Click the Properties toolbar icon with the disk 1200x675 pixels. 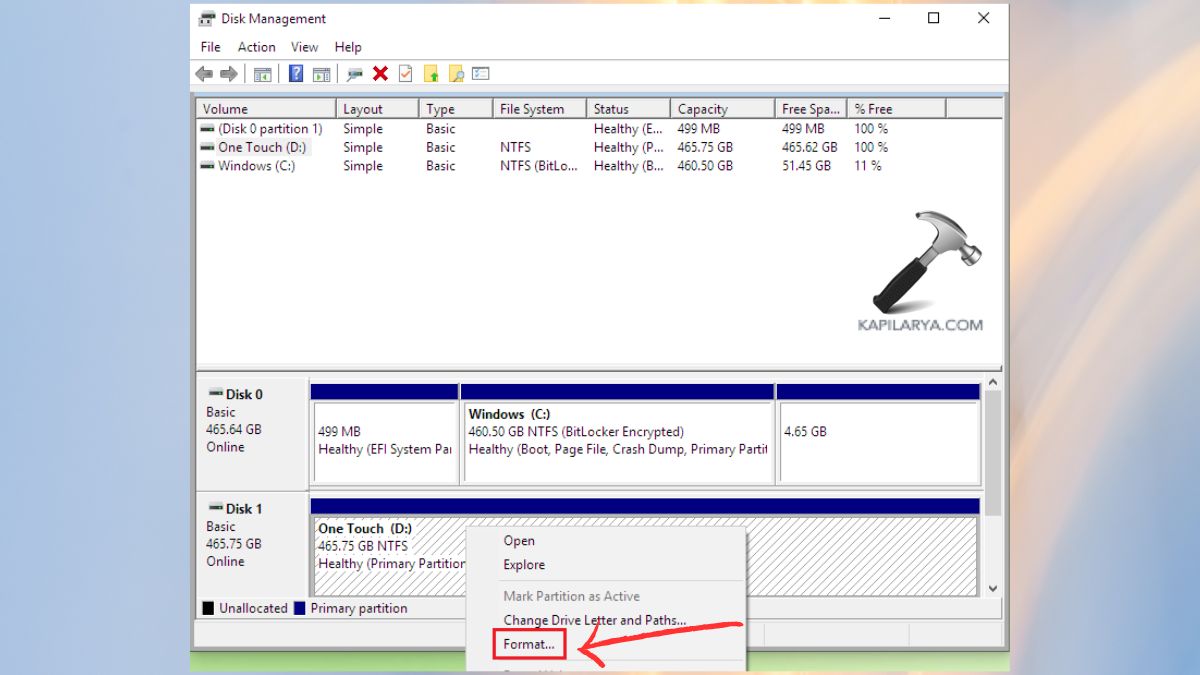click(354, 73)
